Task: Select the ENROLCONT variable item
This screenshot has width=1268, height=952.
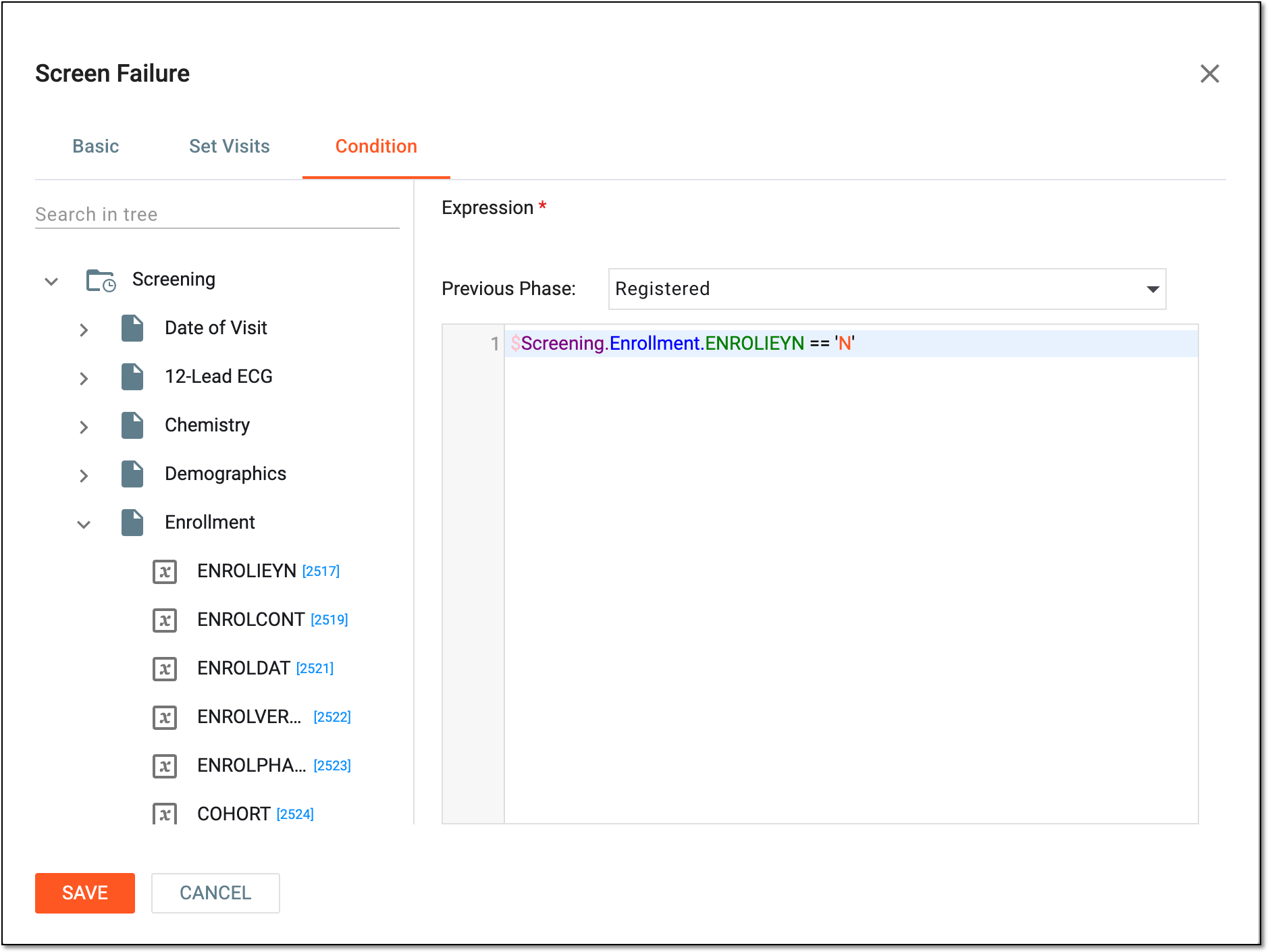Action: (250, 620)
